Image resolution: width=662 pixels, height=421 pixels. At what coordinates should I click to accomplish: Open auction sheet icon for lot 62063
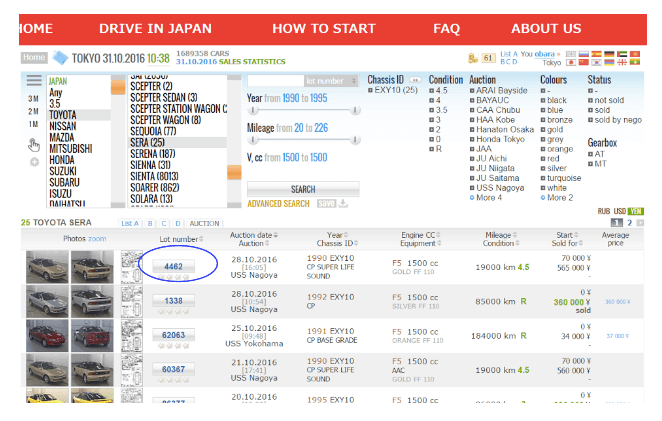pos(131,336)
